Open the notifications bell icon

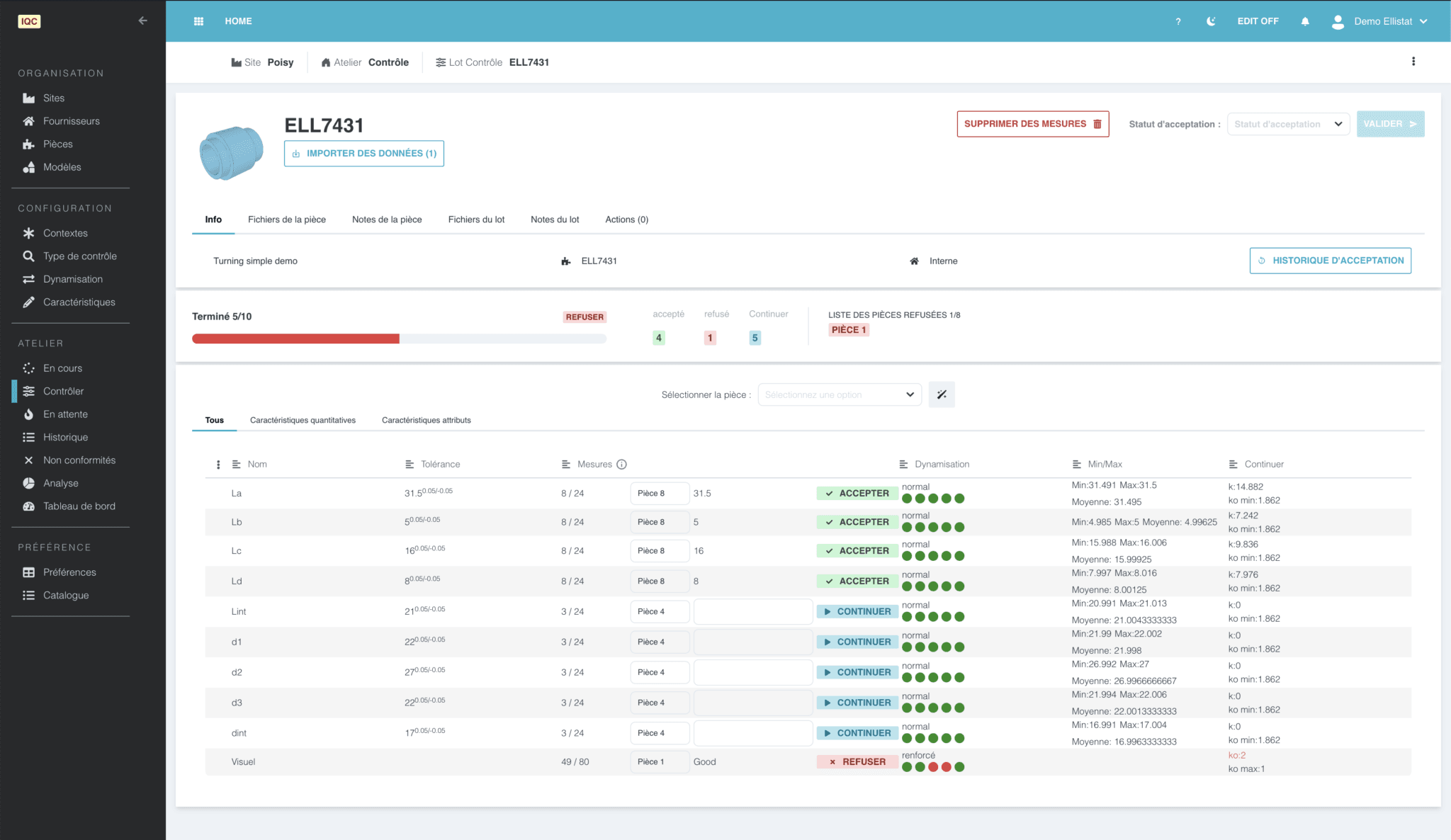pos(1305,21)
